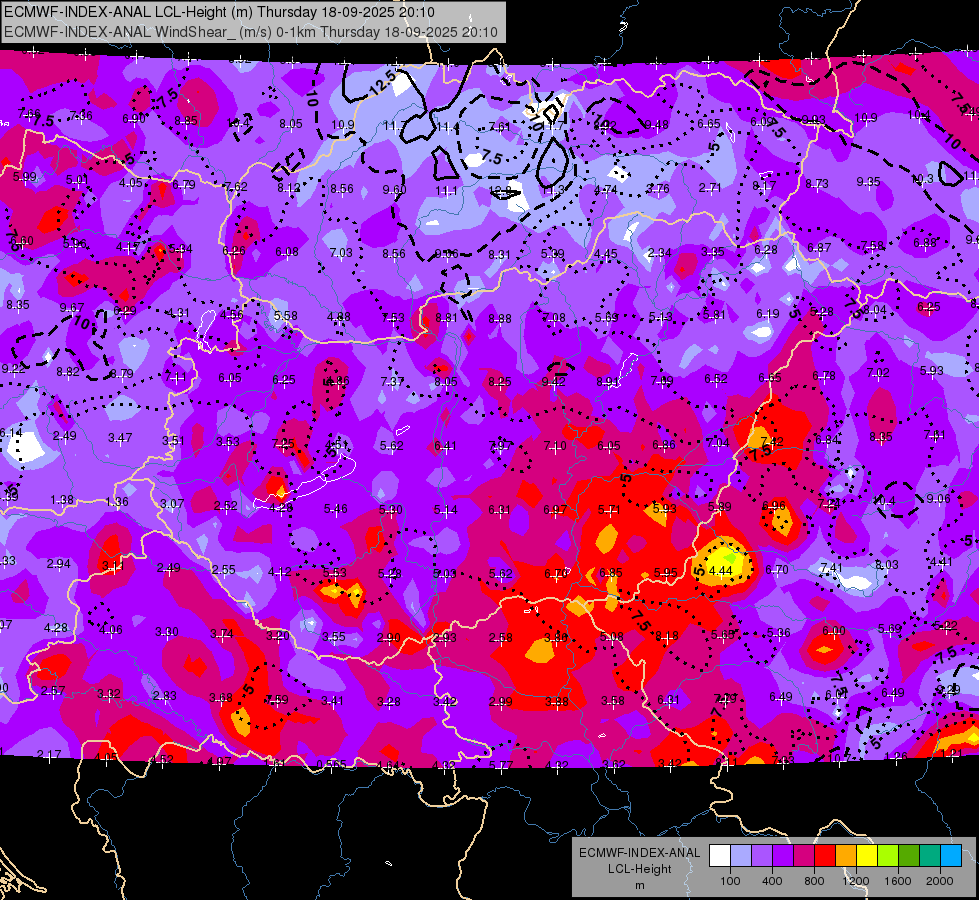Click the '3.47' grid value
979x900 pixels.
tap(120, 437)
